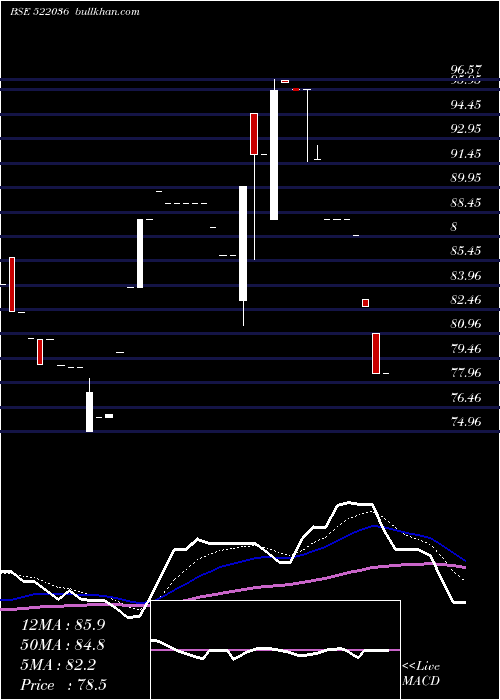Click the '<<Live MACD' label
The image size is (500, 700).
click(x=421, y=674)
